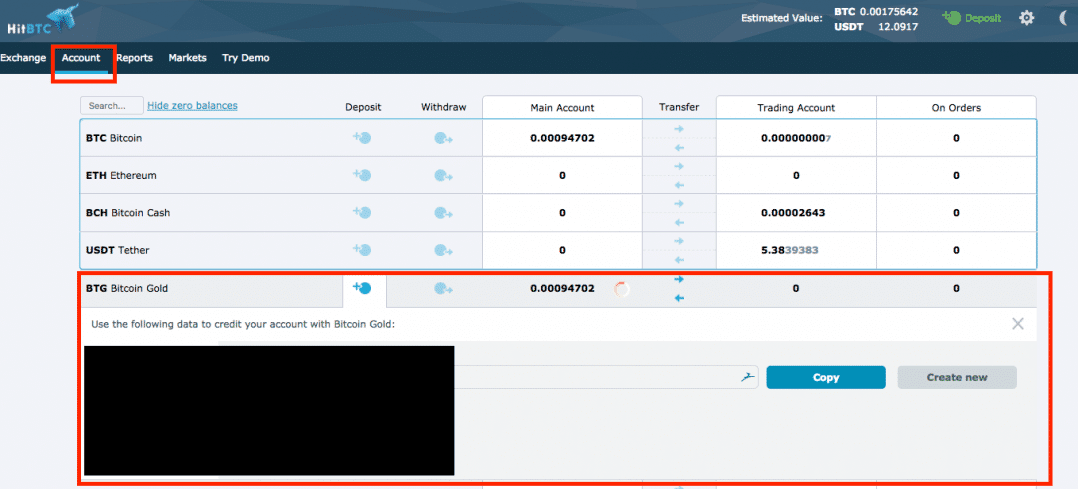This screenshot has height=489, width=1078.
Task: Open the Account tab
Action: pos(81,58)
